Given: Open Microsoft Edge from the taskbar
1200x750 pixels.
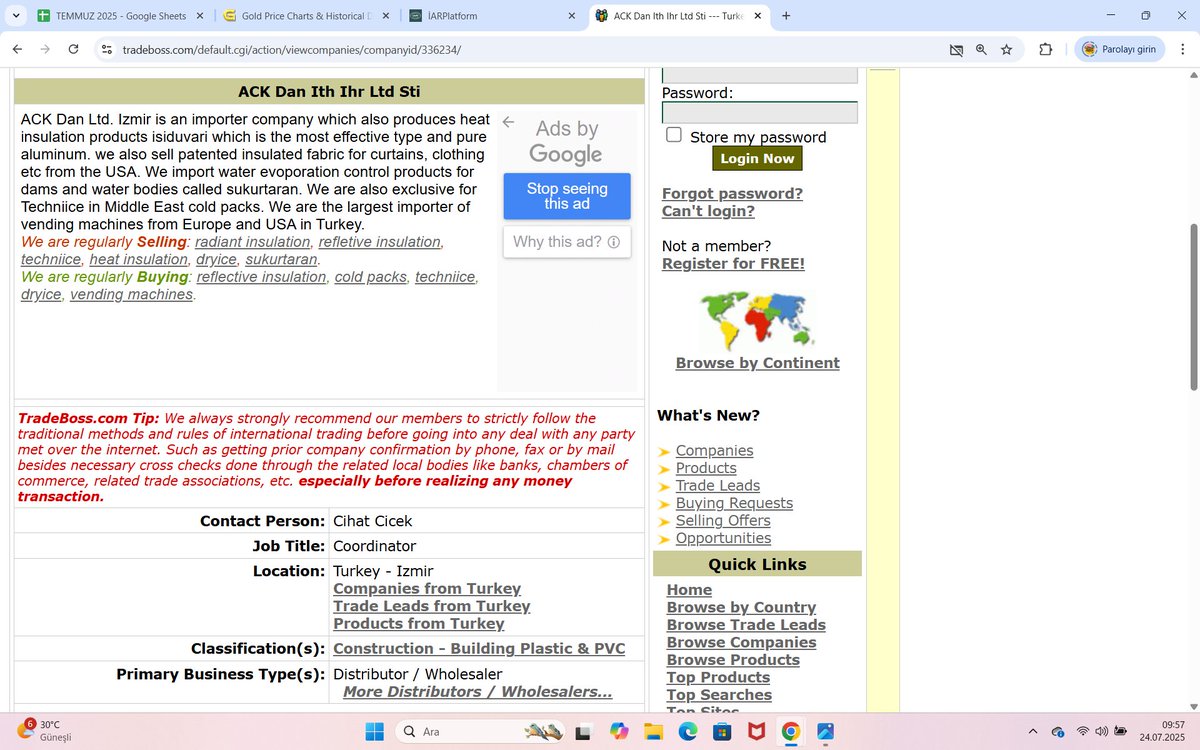Looking at the screenshot, I should (x=687, y=732).
